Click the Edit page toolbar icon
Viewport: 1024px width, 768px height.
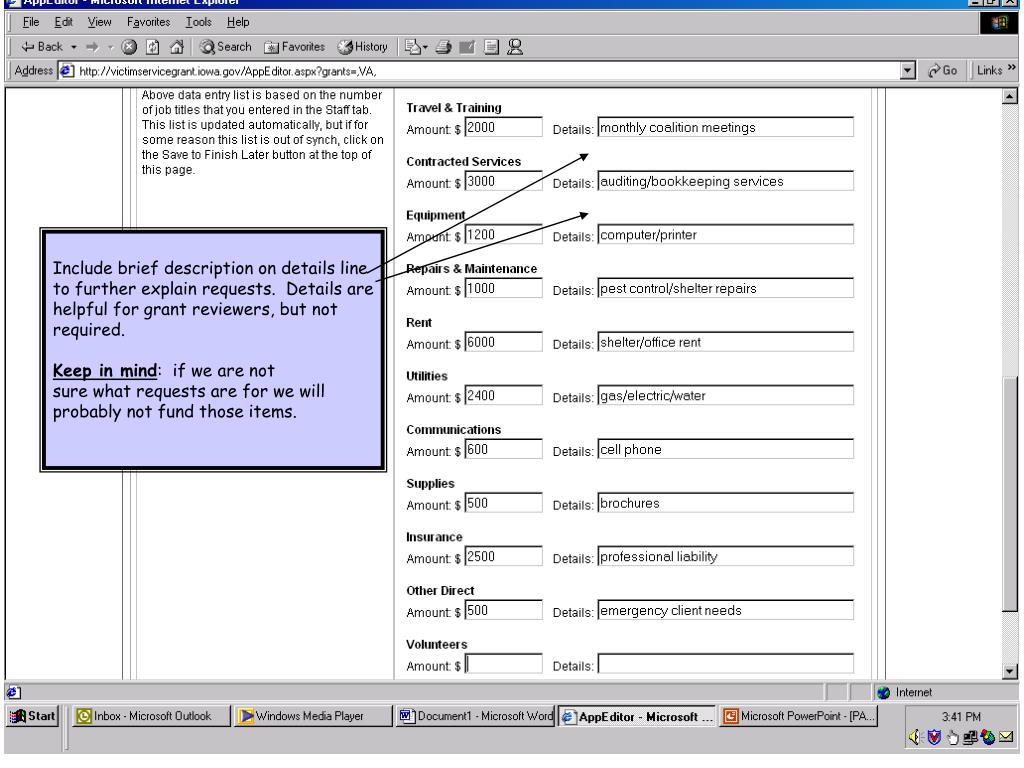click(x=467, y=47)
